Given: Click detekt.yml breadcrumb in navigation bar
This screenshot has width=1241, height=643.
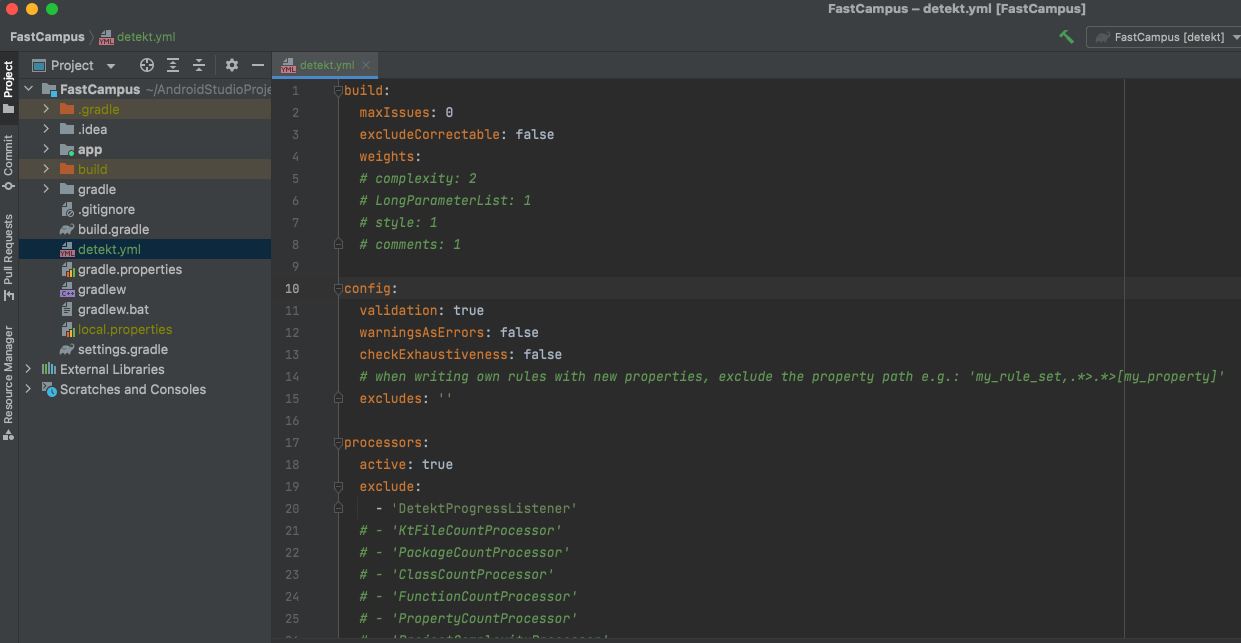Looking at the screenshot, I should tap(138, 37).
